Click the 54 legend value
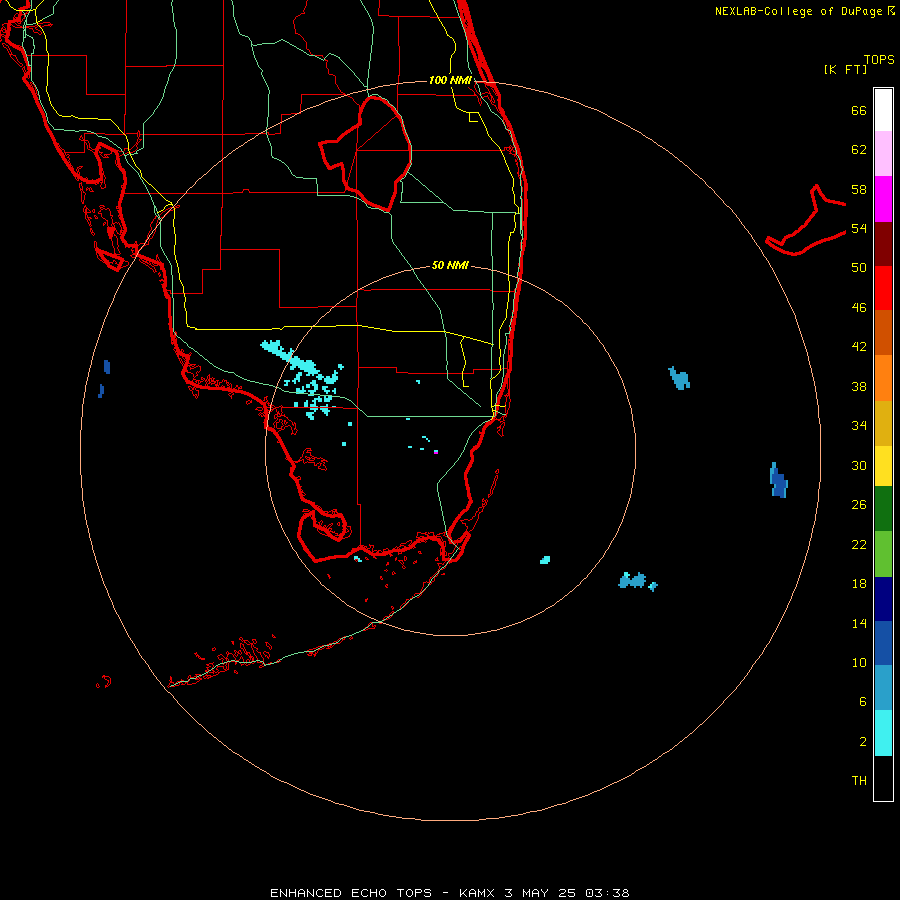Viewport: 900px width, 900px height. [x=859, y=228]
